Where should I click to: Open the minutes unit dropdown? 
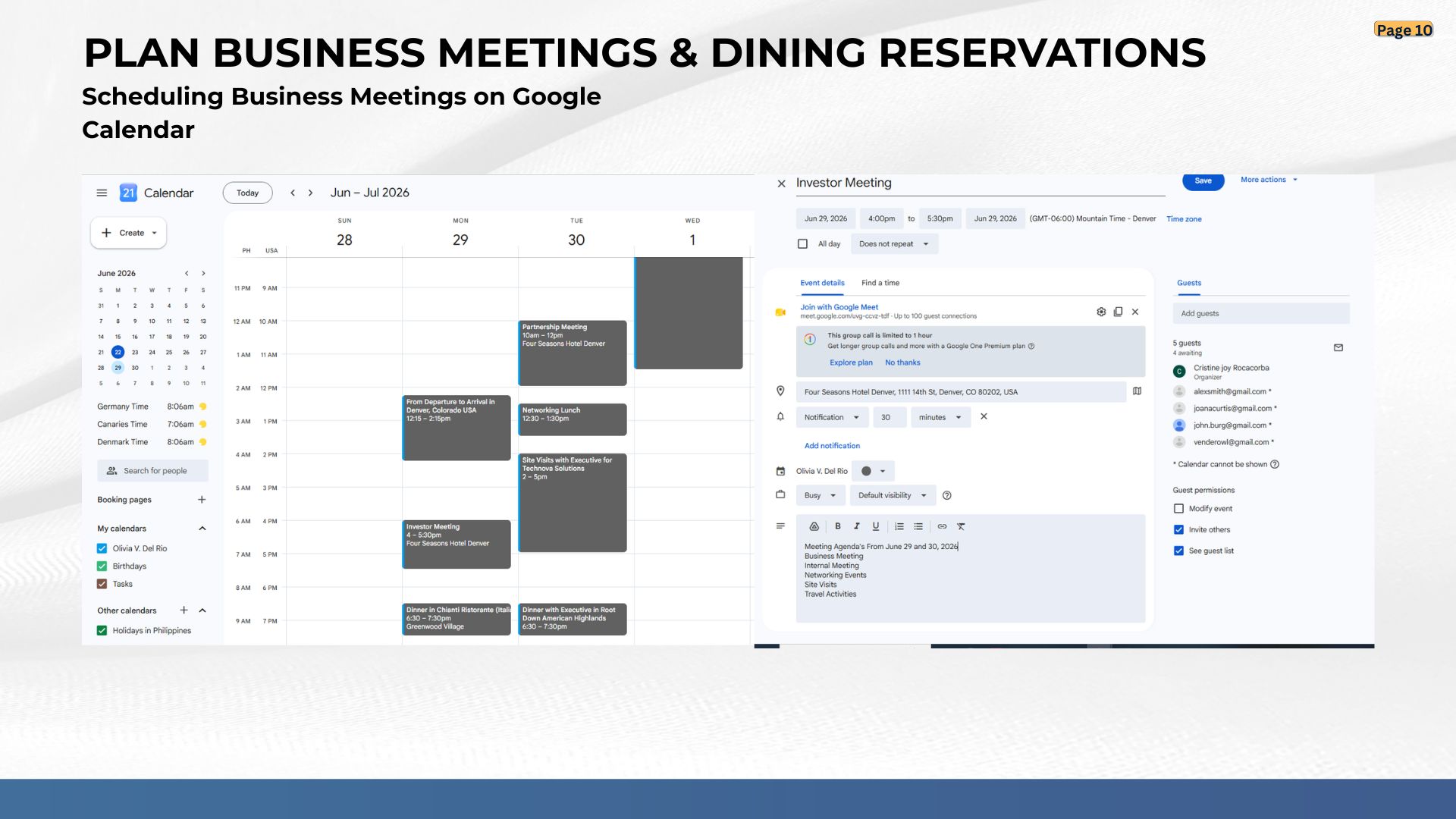[x=940, y=417]
